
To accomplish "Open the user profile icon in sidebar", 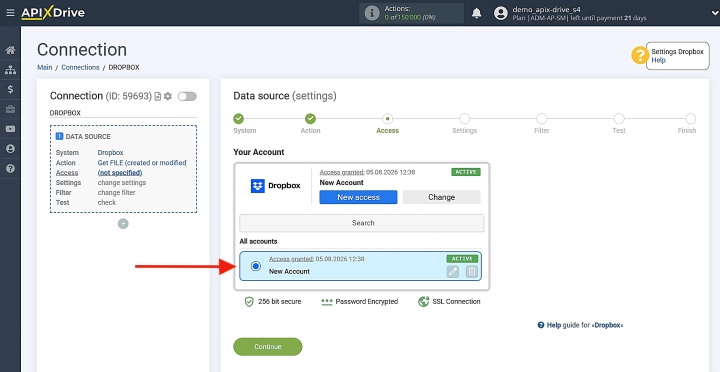I will pos(10,149).
